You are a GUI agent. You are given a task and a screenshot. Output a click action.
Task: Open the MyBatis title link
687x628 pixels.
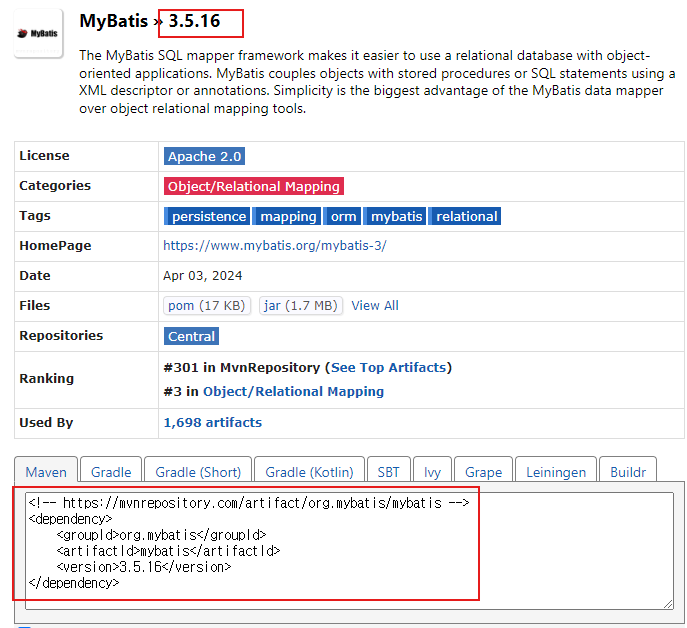point(113,21)
